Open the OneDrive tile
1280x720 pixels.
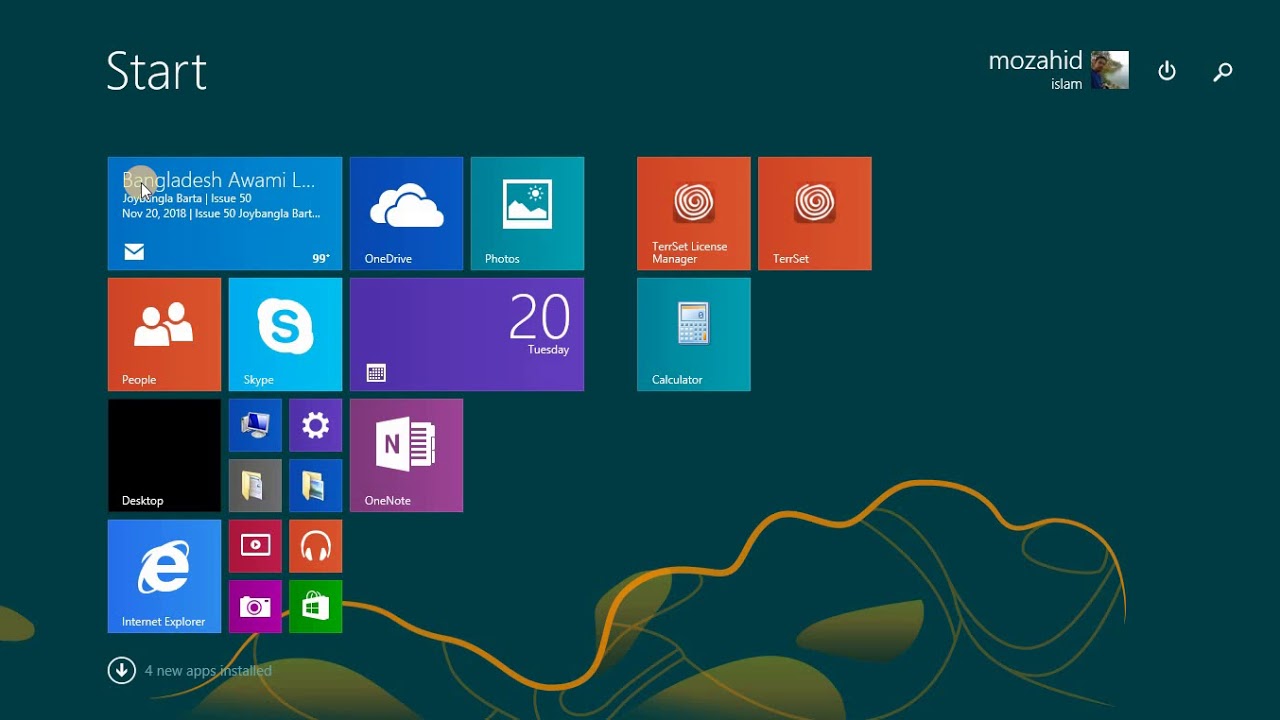406,213
